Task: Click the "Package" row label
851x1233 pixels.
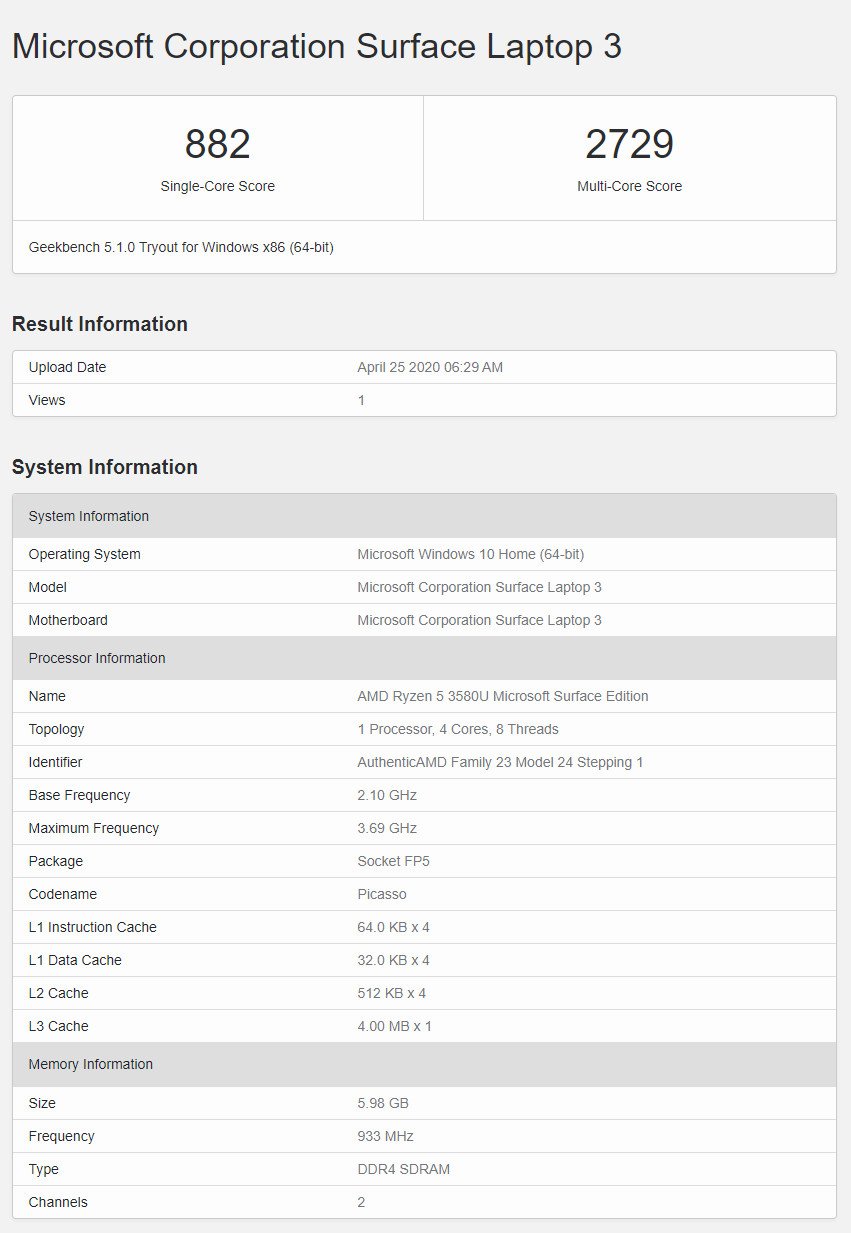Action: [x=56, y=861]
